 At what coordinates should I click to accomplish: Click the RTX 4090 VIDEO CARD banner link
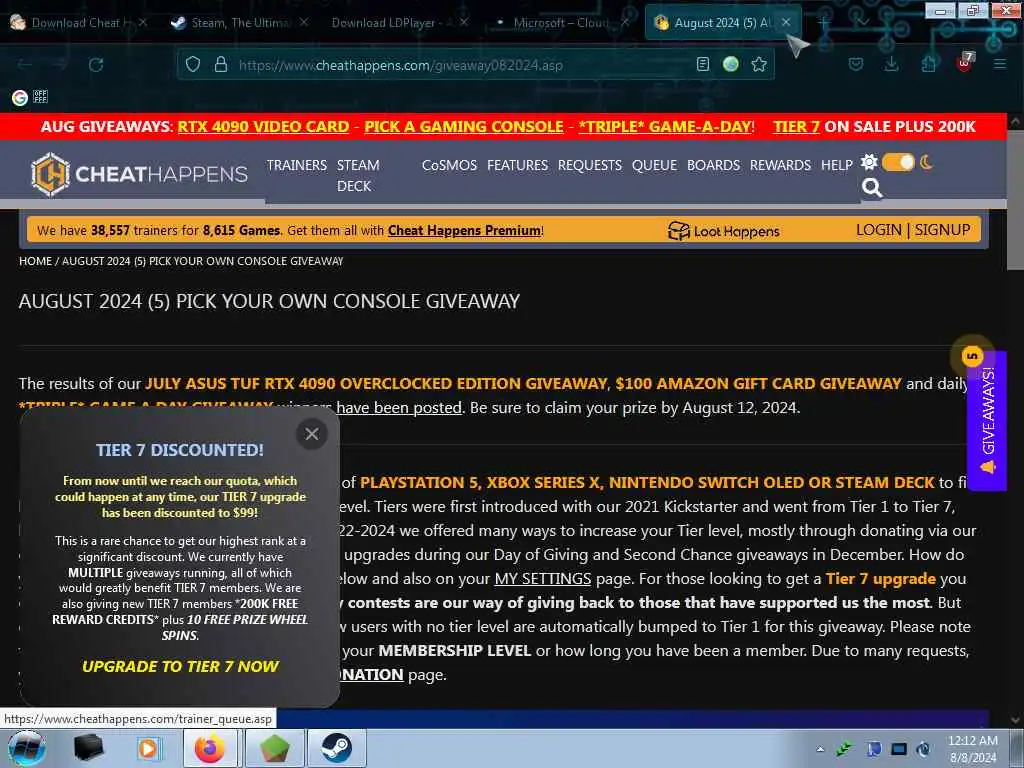263,127
